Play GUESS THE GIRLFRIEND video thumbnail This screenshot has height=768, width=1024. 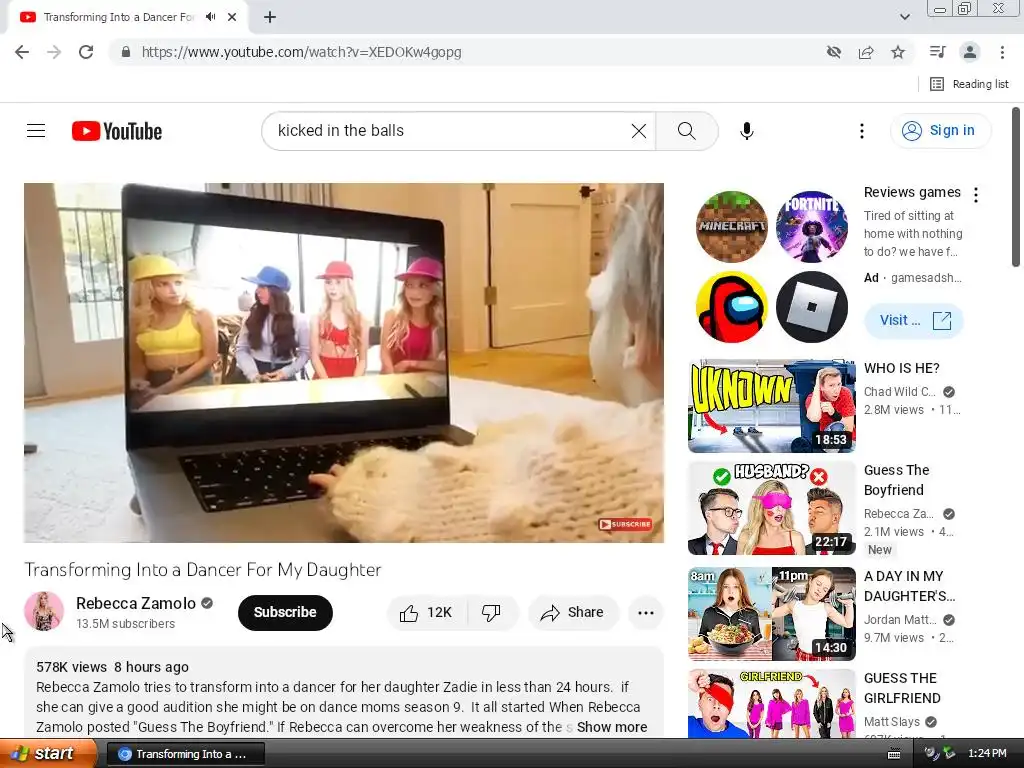coord(771,704)
